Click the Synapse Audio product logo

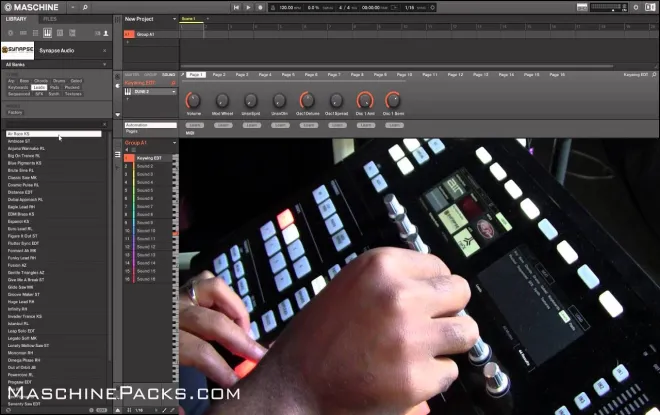point(18,51)
